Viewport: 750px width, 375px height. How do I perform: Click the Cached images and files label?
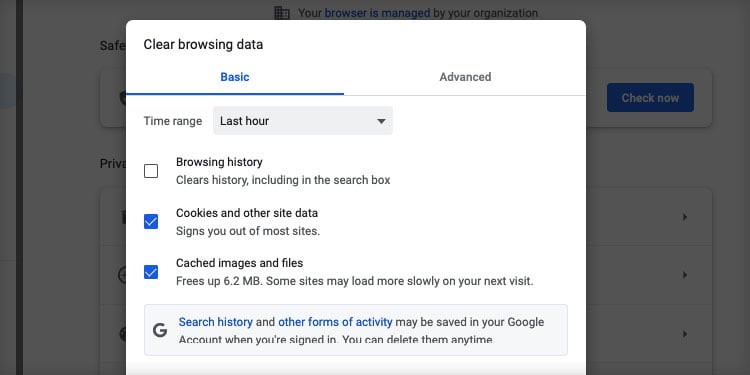(x=239, y=263)
